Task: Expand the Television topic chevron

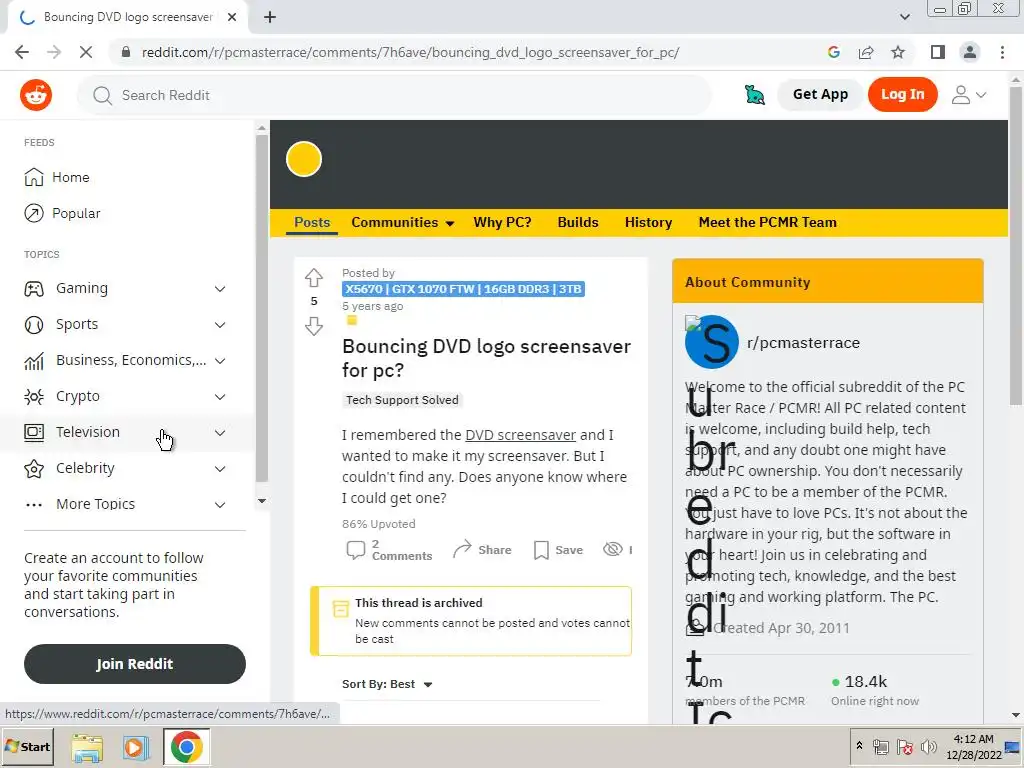Action: pos(220,432)
